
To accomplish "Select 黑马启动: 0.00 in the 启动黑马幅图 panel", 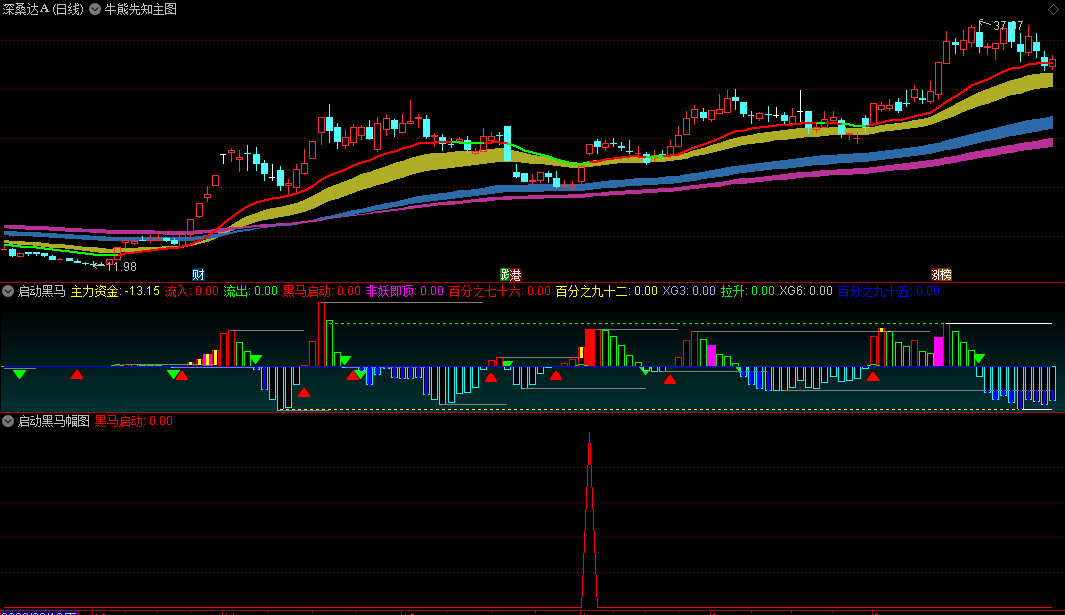I will [x=134, y=421].
